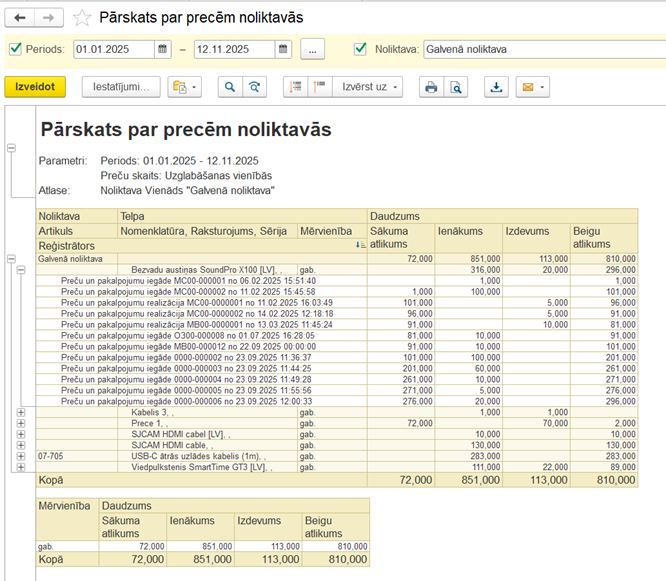Uncheck the Noliktava filter checkbox
Screen dimensions: 666x581
tap(360, 49)
